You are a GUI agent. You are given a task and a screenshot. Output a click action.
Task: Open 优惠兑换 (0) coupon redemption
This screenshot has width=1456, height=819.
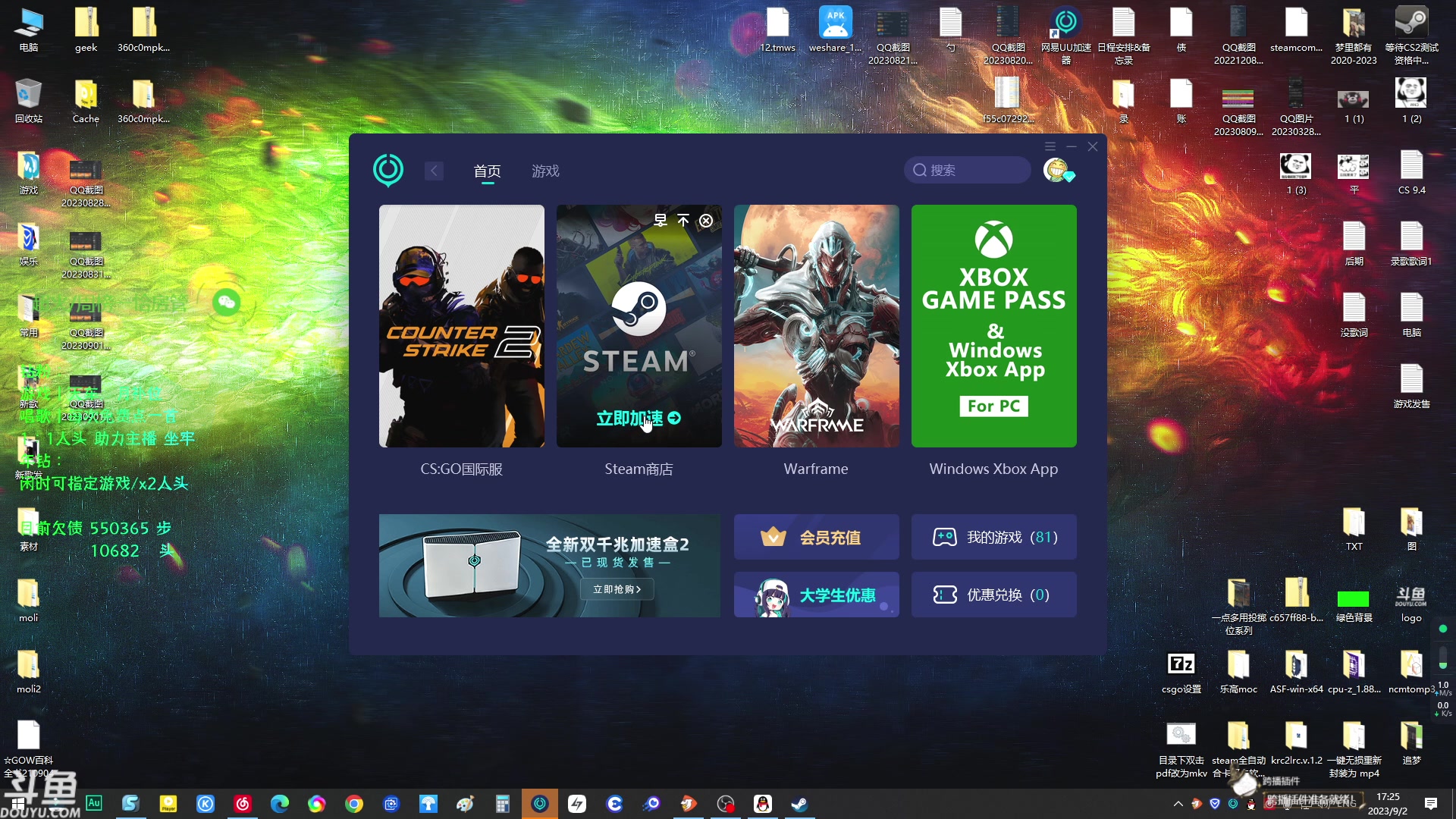click(994, 595)
